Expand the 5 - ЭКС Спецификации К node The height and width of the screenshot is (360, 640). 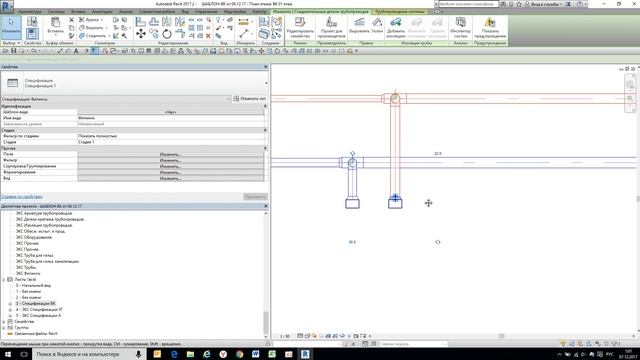point(10,316)
